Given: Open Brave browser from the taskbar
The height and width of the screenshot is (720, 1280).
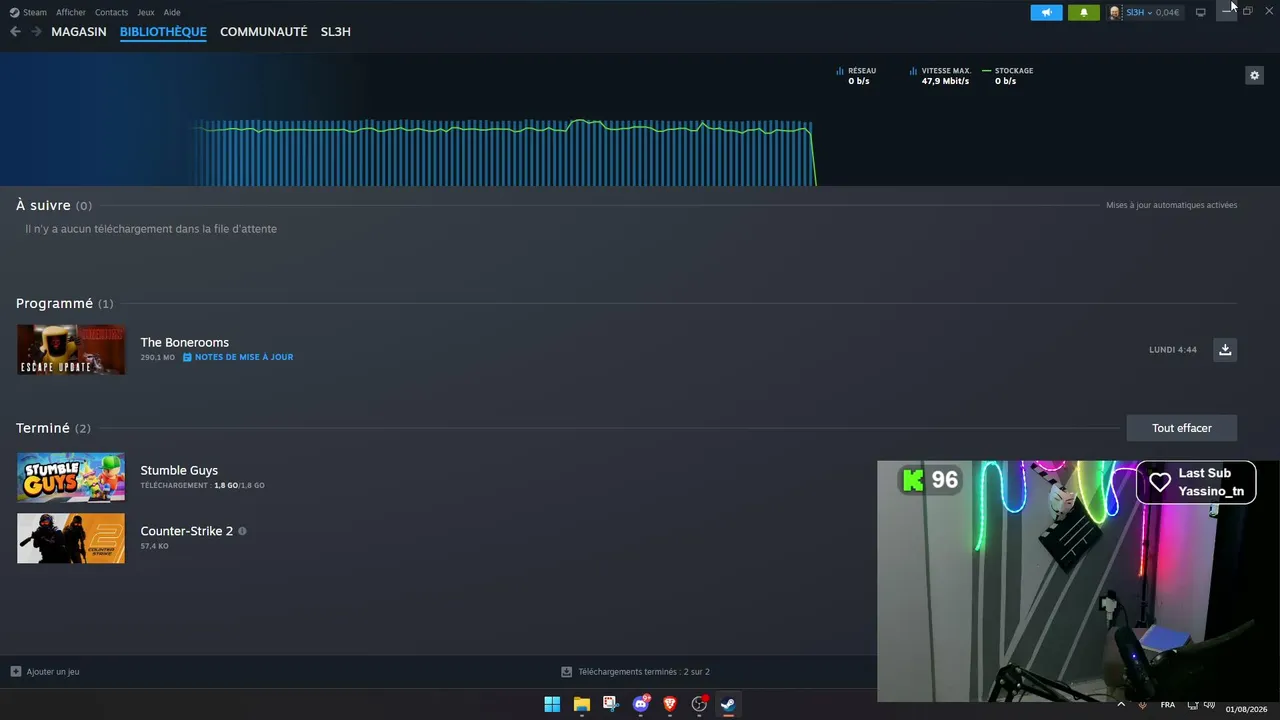Looking at the screenshot, I should 670,704.
